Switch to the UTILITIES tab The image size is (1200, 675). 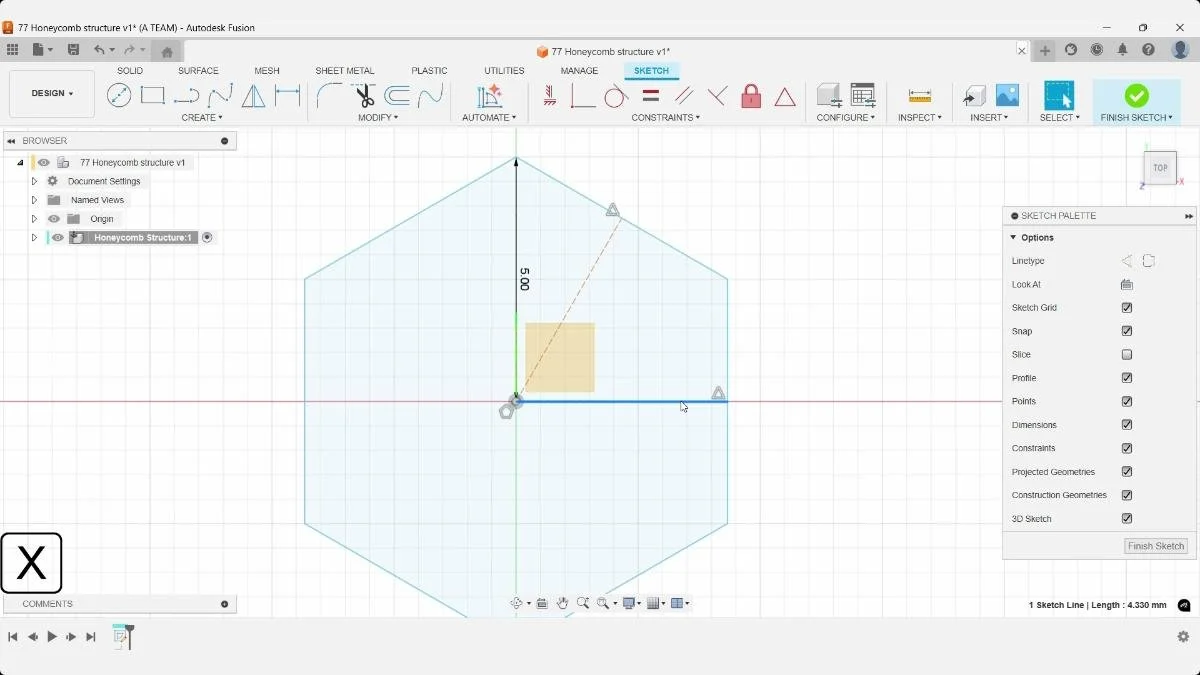pos(504,71)
